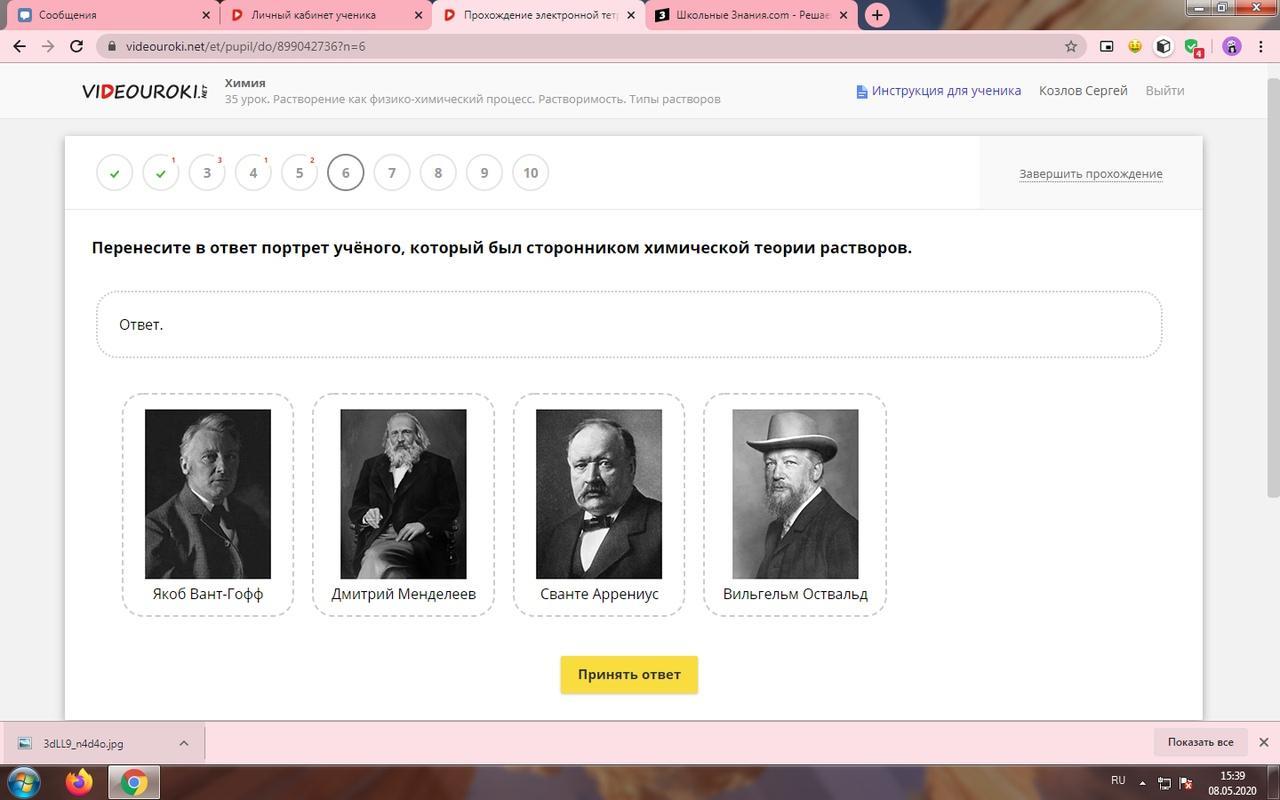
Task: Click the browser back arrow
Action: click(x=19, y=46)
